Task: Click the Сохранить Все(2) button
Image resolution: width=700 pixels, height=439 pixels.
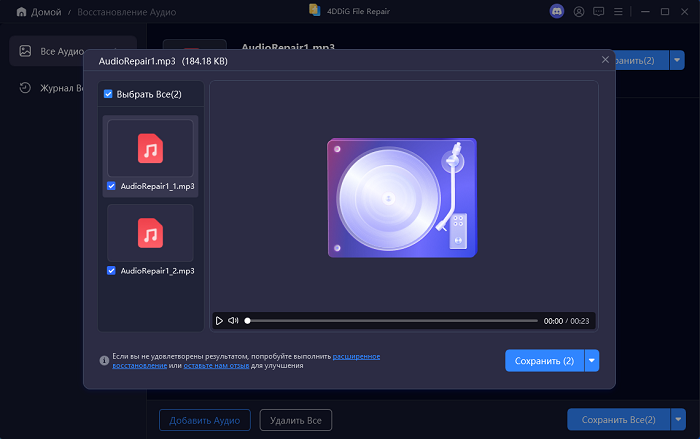Action: point(618,419)
